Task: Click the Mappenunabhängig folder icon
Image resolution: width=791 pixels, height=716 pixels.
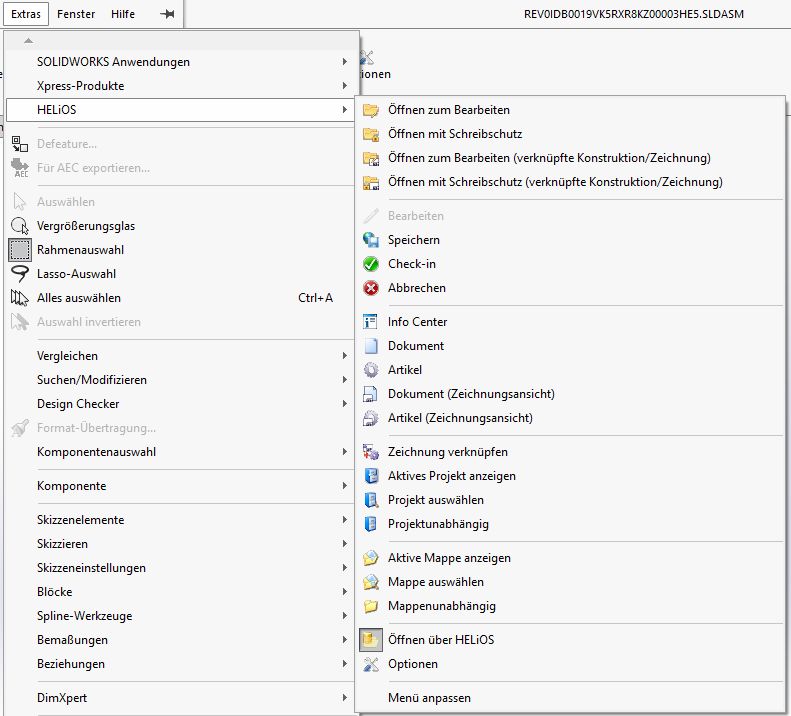Action: pyautogui.click(x=371, y=606)
